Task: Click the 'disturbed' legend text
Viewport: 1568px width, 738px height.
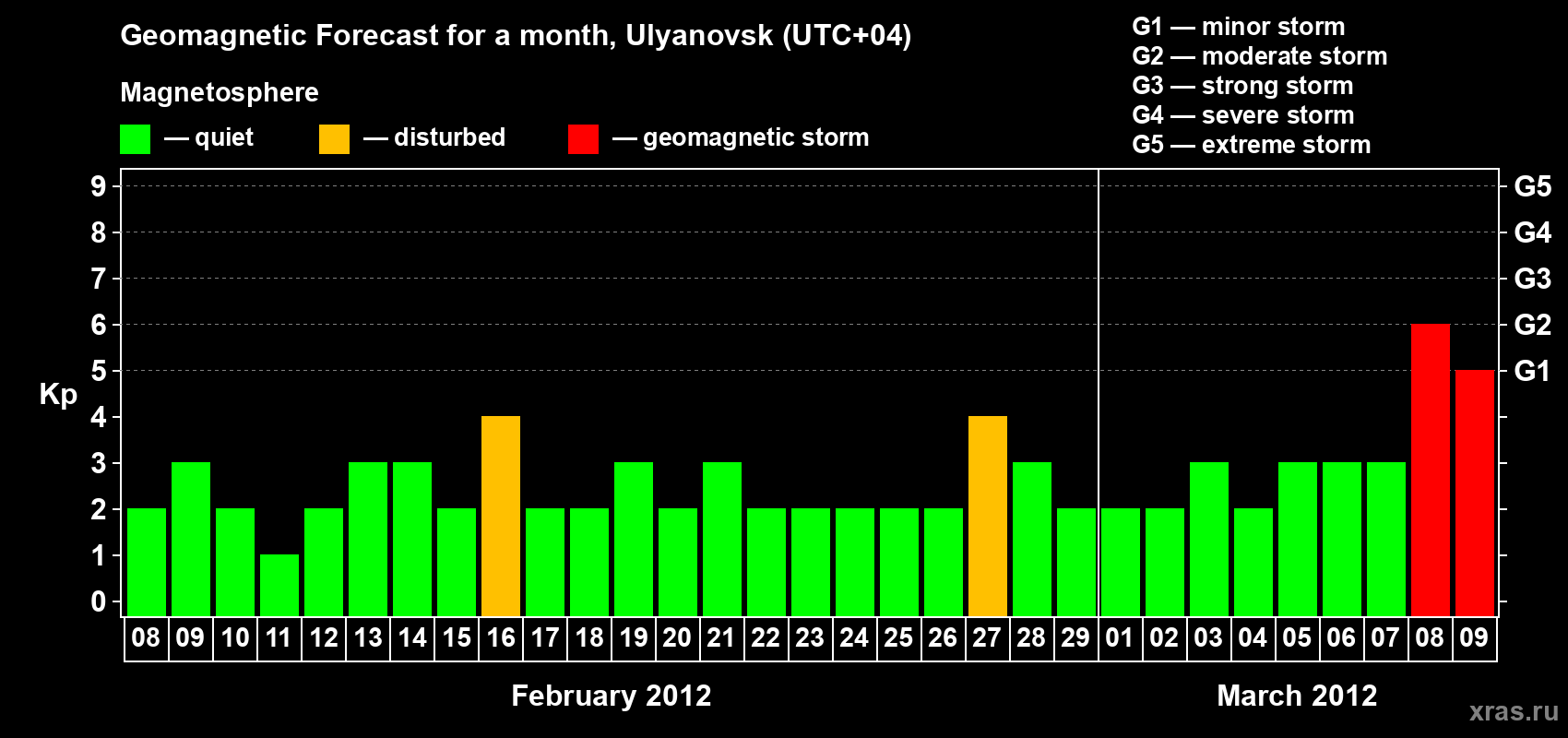Action: click(449, 137)
